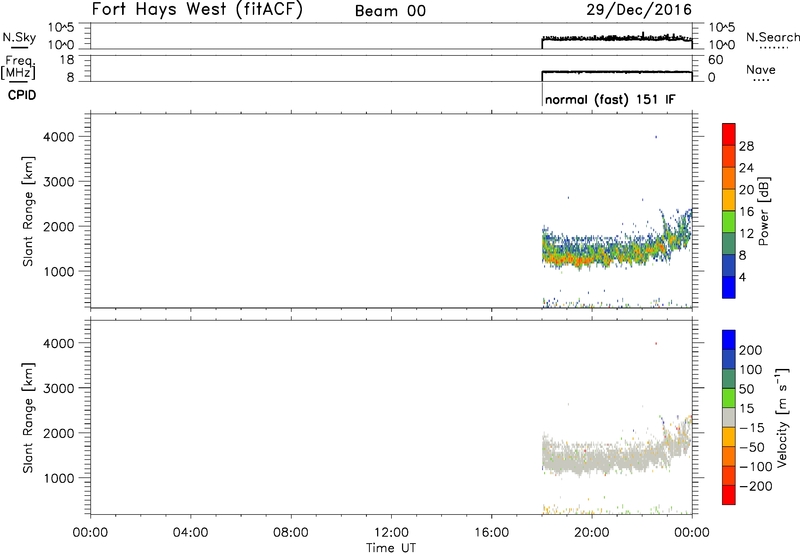Click the bright blue bottom Power colorbar segment
Image resolution: width=800 pixels, height=554 pixels.
[729, 287]
